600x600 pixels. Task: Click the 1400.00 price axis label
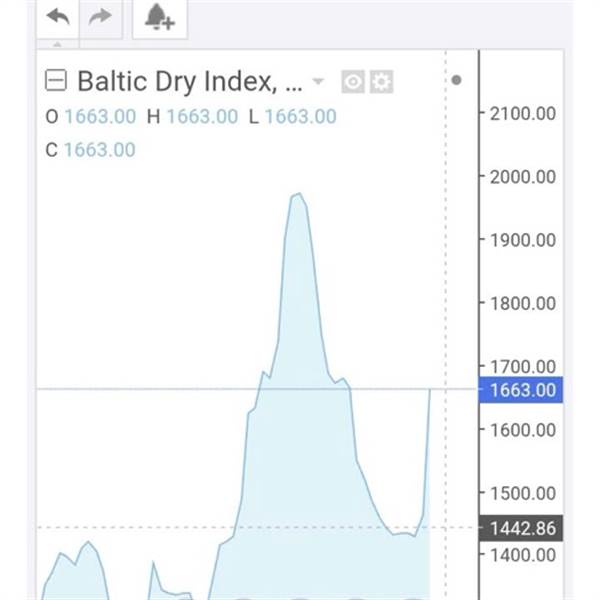coord(523,555)
